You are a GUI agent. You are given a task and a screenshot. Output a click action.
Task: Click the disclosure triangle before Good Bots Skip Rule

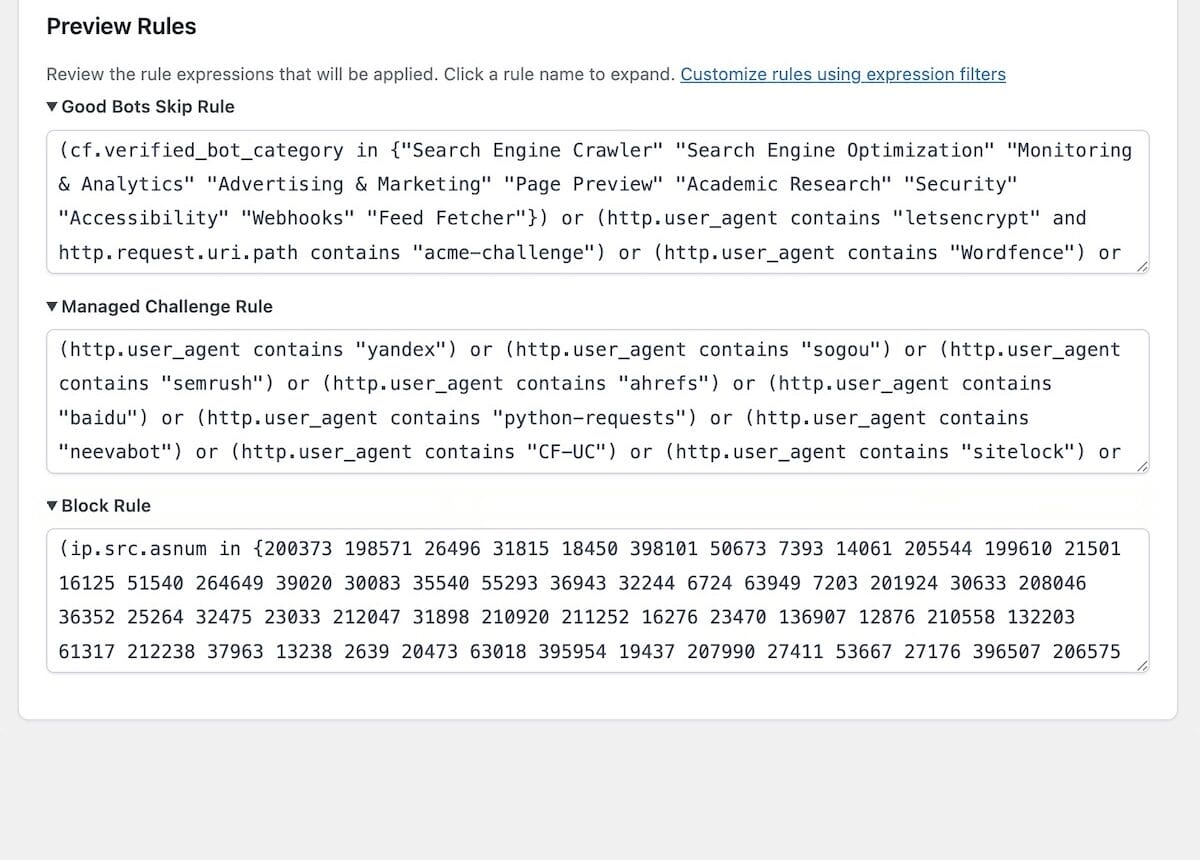tap(52, 106)
